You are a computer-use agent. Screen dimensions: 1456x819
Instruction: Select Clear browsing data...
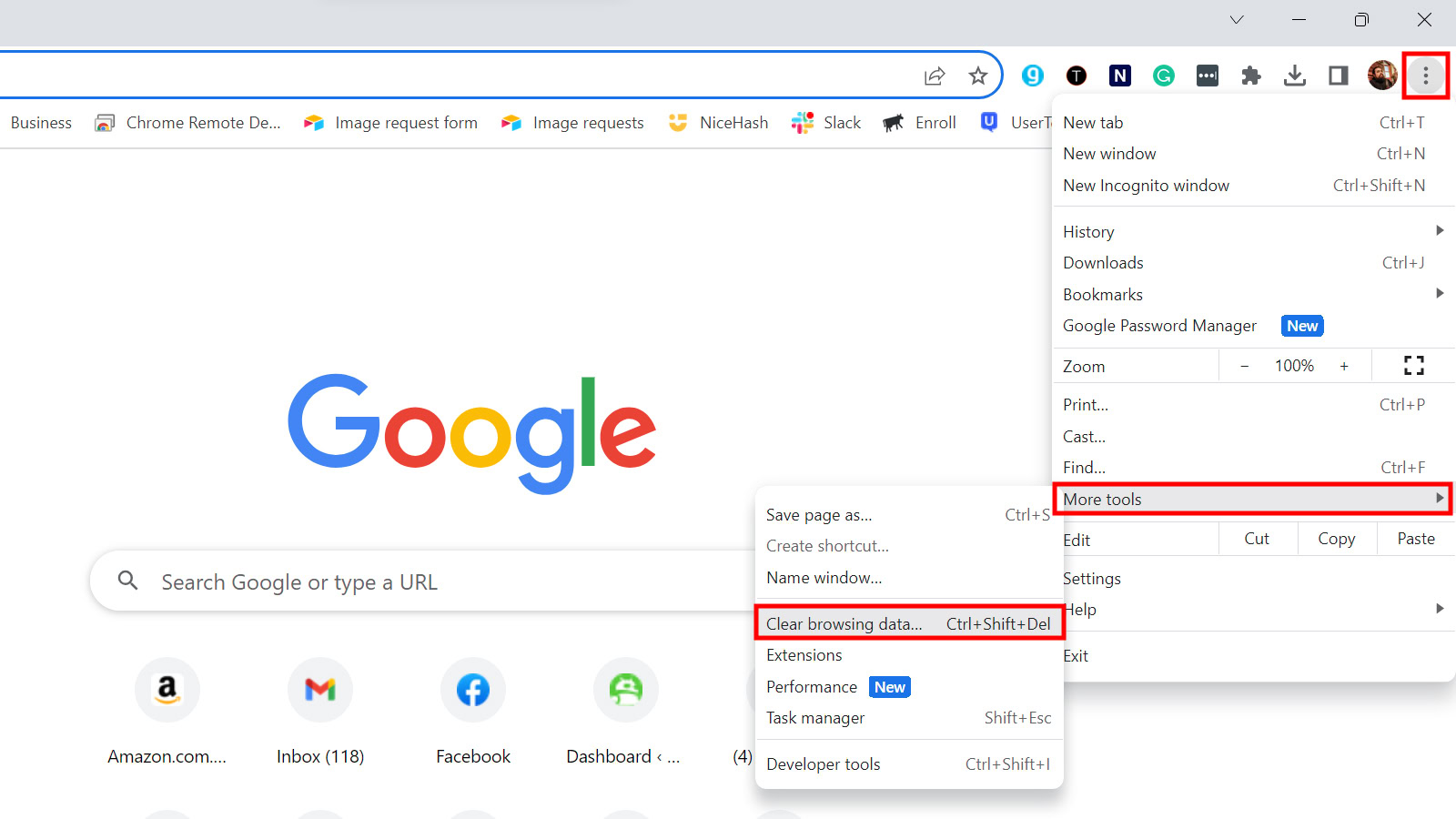tap(909, 623)
